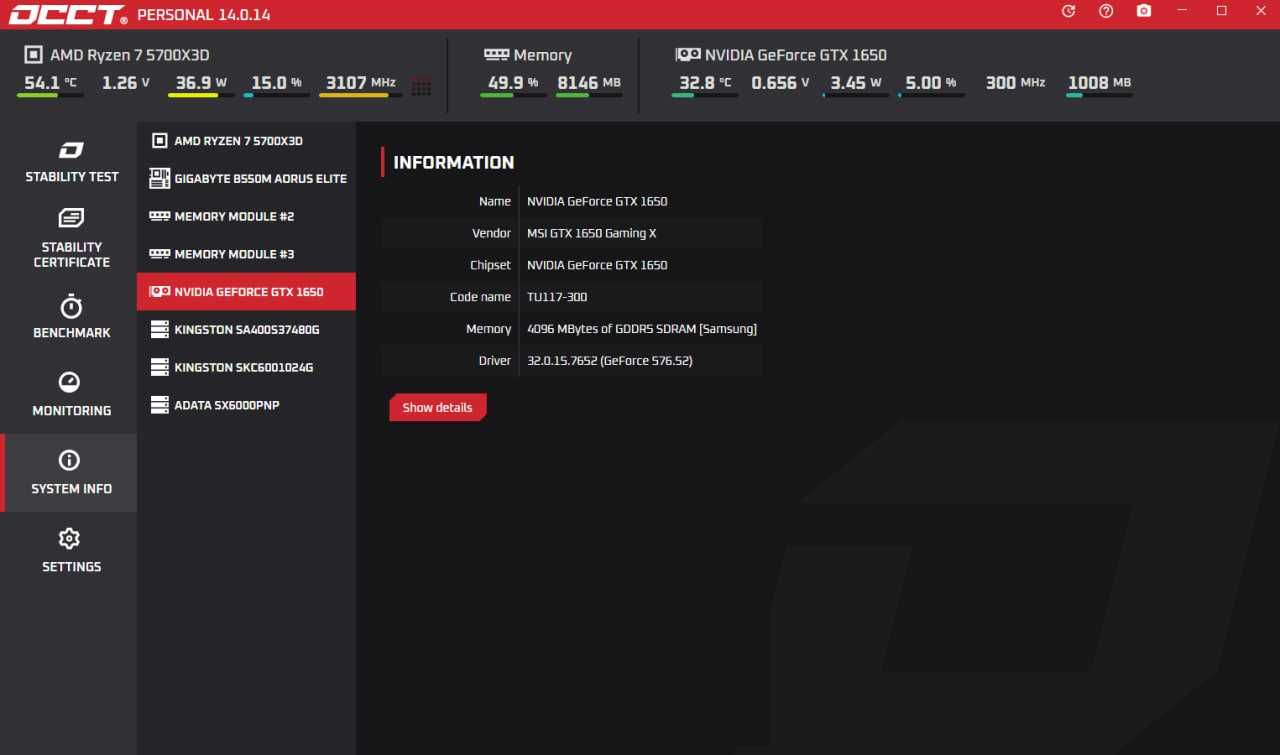This screenshot has height=755, width=1280.
Task: Click the drive icon beside KINGSTON SA400S37480G
Action: click(x=159, y=329)
